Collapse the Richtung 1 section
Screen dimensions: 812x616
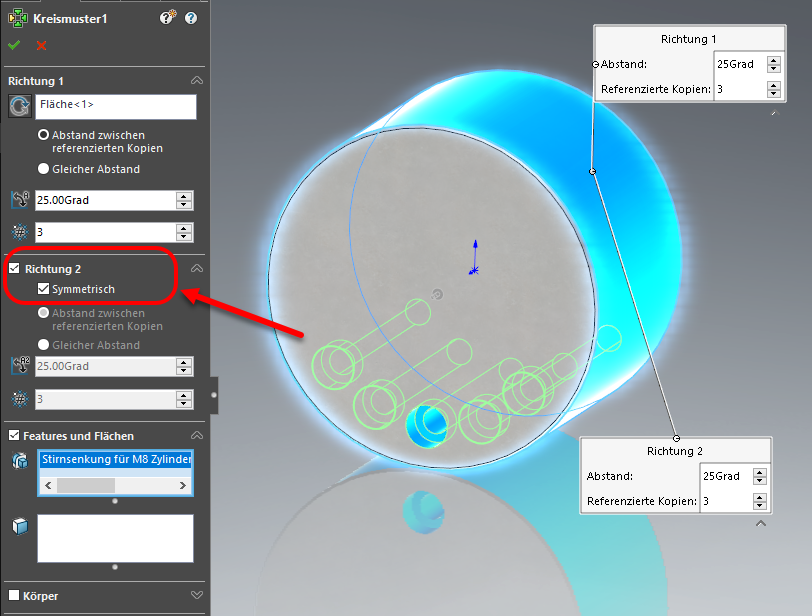pyautogui.click(x=197, y=80)
